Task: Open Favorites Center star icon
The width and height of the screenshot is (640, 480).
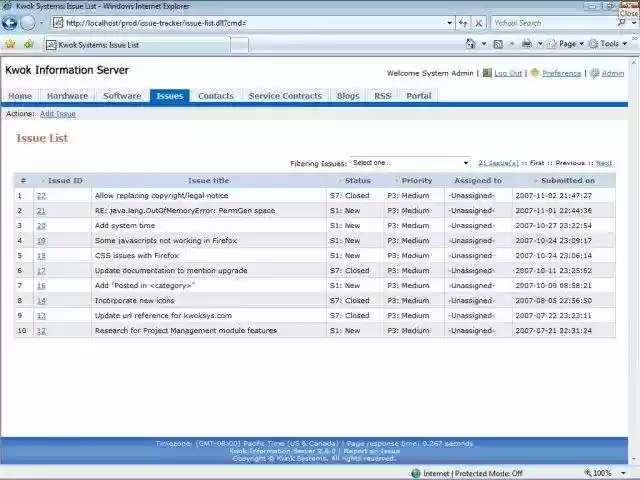Action: (x=10, y=44)
